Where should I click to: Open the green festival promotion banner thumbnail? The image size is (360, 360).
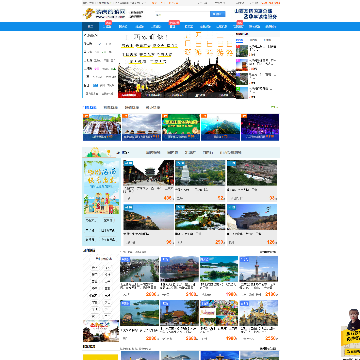pos(181,127)
